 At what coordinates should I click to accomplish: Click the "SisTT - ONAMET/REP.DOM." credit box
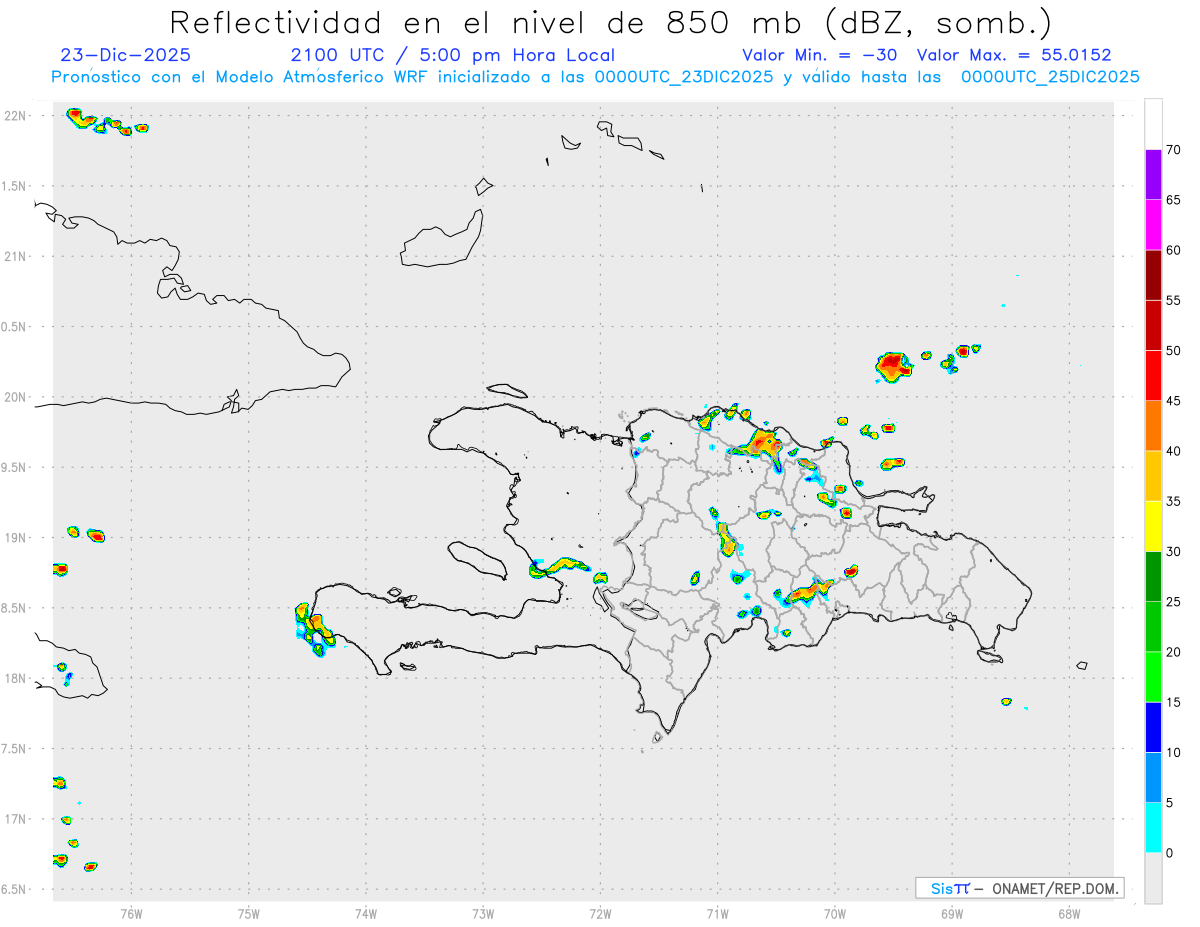[x=1019, y=888]
